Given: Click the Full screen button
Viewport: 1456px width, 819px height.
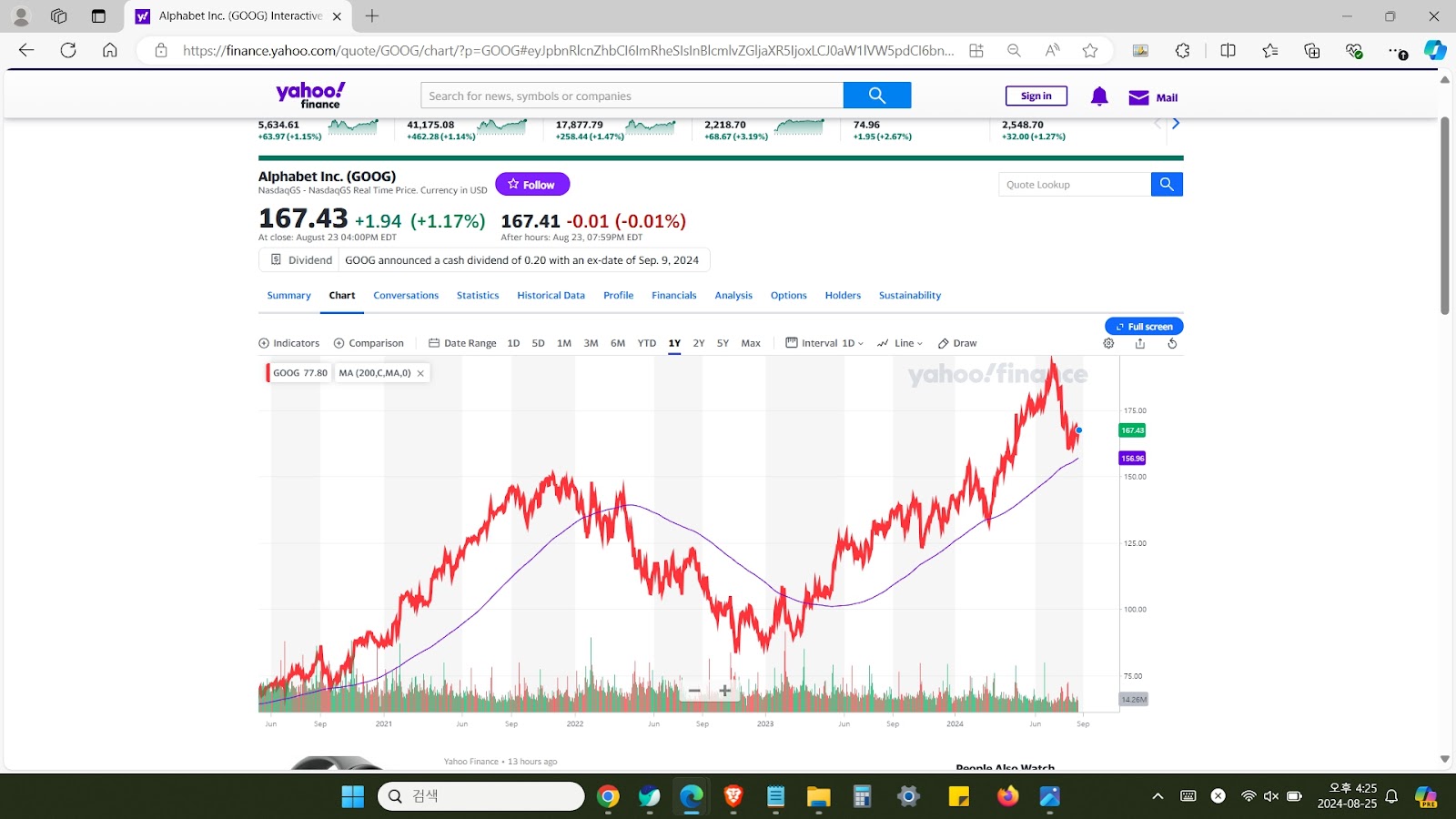Looking at the screenshot, I should tap(1144, 327).
